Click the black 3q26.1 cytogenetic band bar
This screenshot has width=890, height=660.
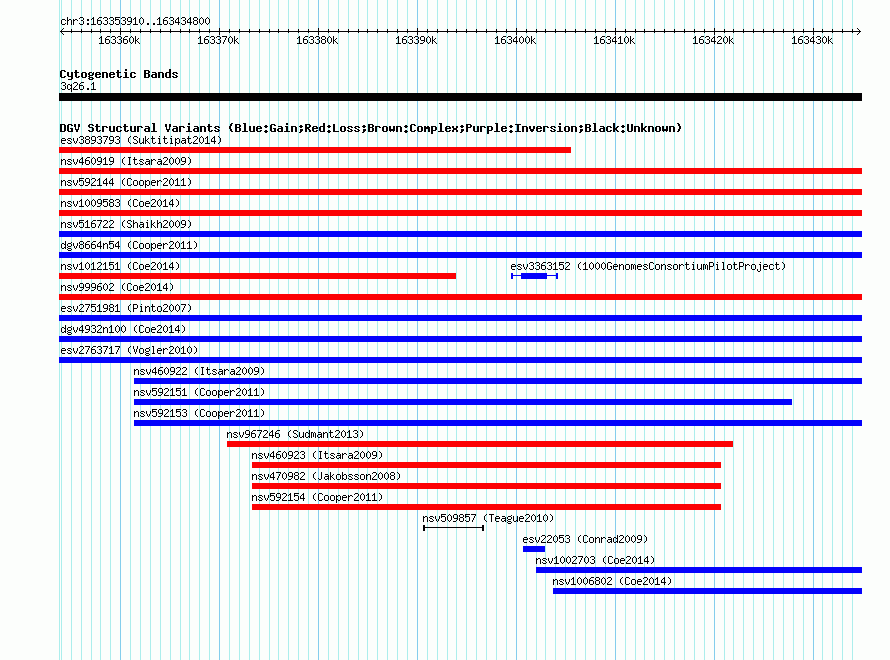pos(460,97)
